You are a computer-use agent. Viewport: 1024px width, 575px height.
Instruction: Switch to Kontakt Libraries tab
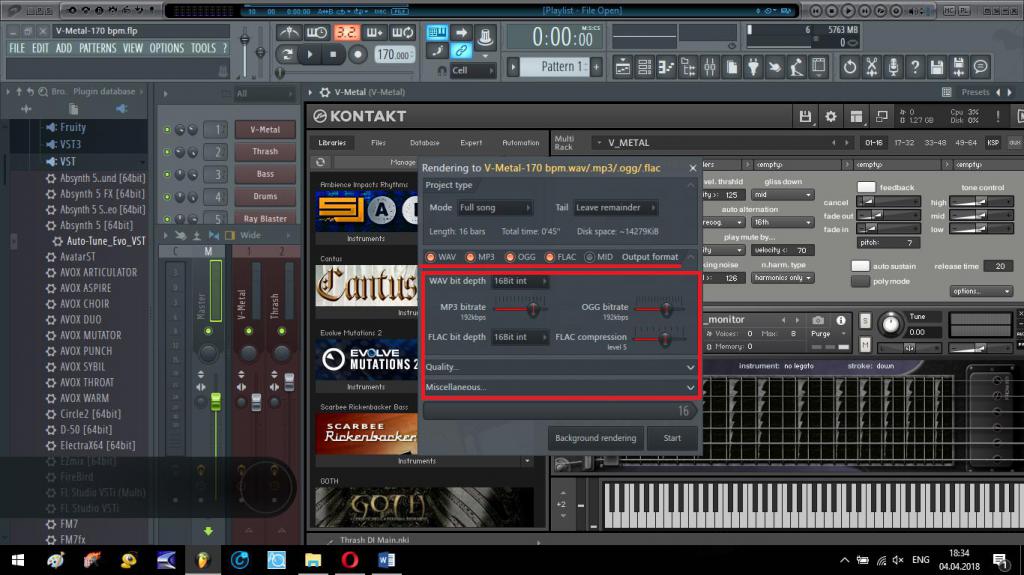pos(332,142)
